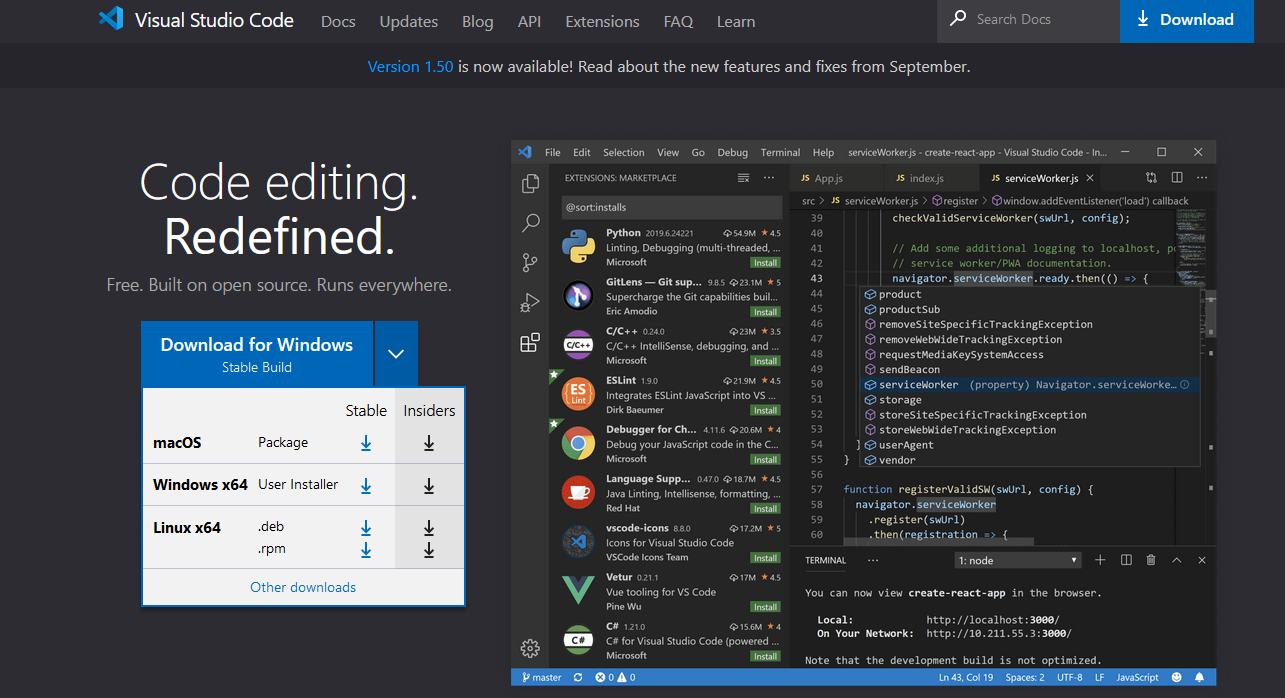1285x698 pixels.
Task: Select serviceWorker suggestion in autocomplete list
Action: point(1029,384)
